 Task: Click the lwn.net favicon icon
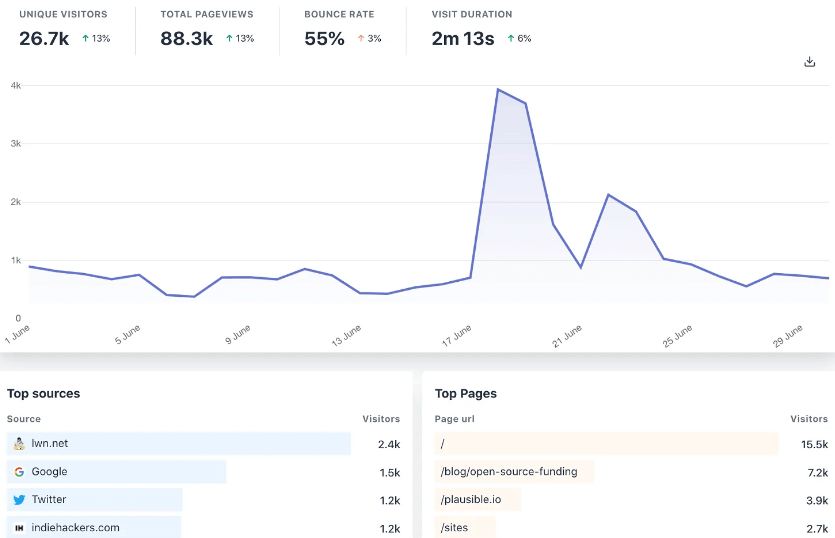[x=19, y=443]
